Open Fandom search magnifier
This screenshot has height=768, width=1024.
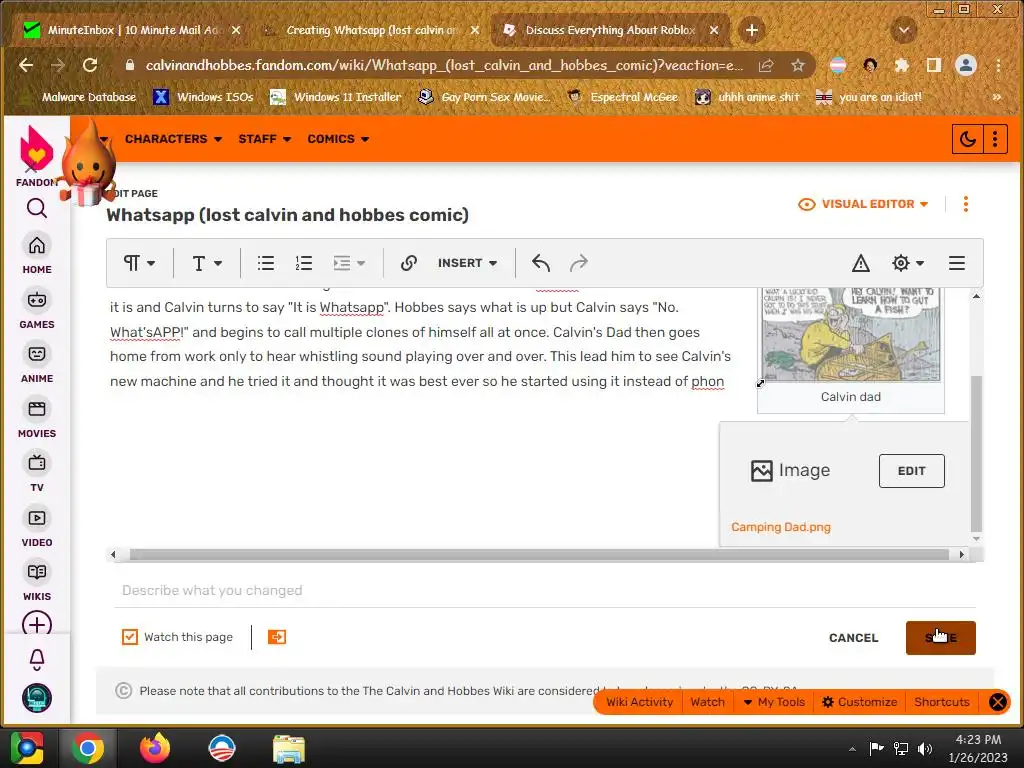coord(37,208)
